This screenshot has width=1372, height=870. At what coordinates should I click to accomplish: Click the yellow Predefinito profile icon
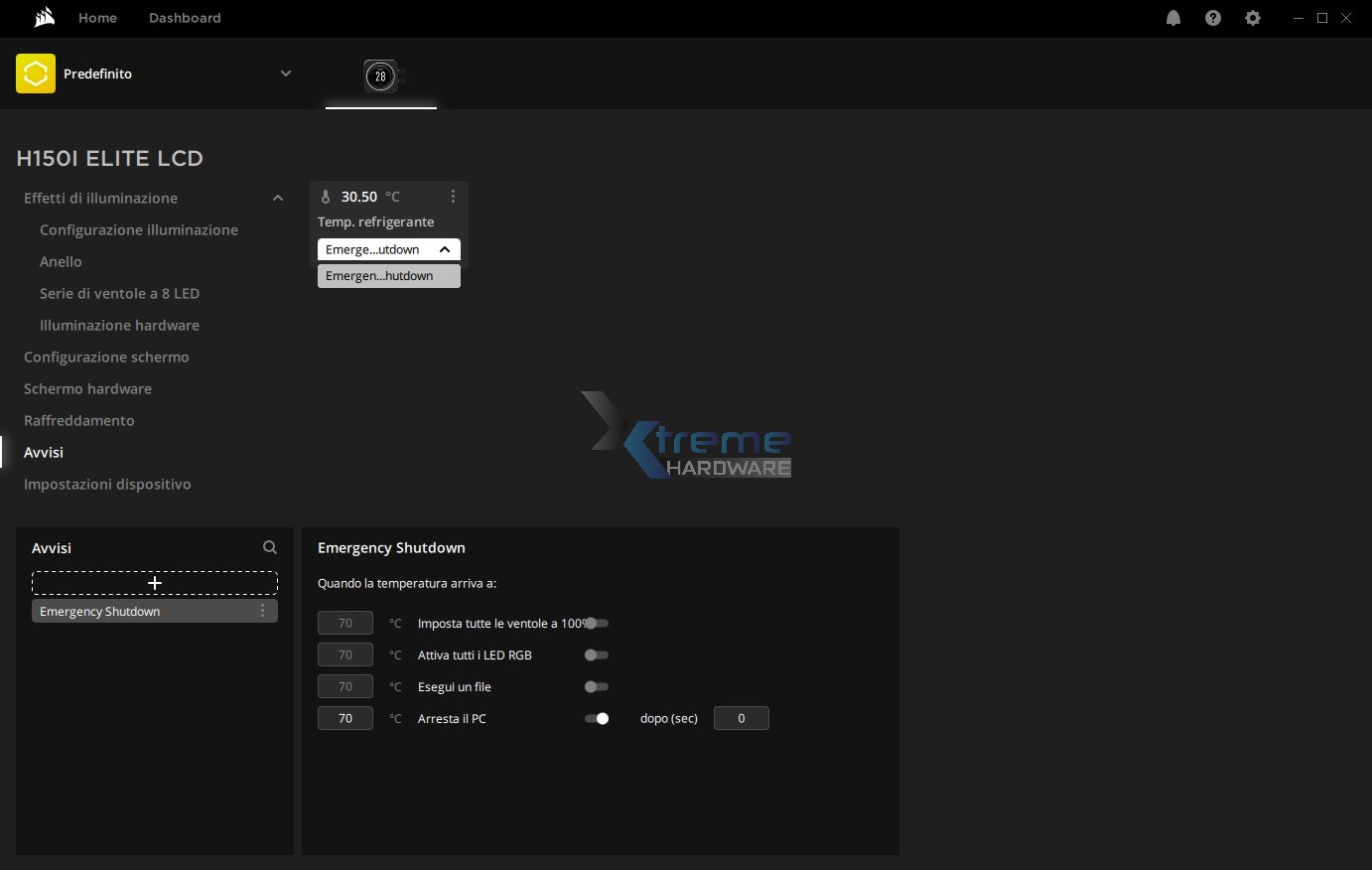(36, 73)
